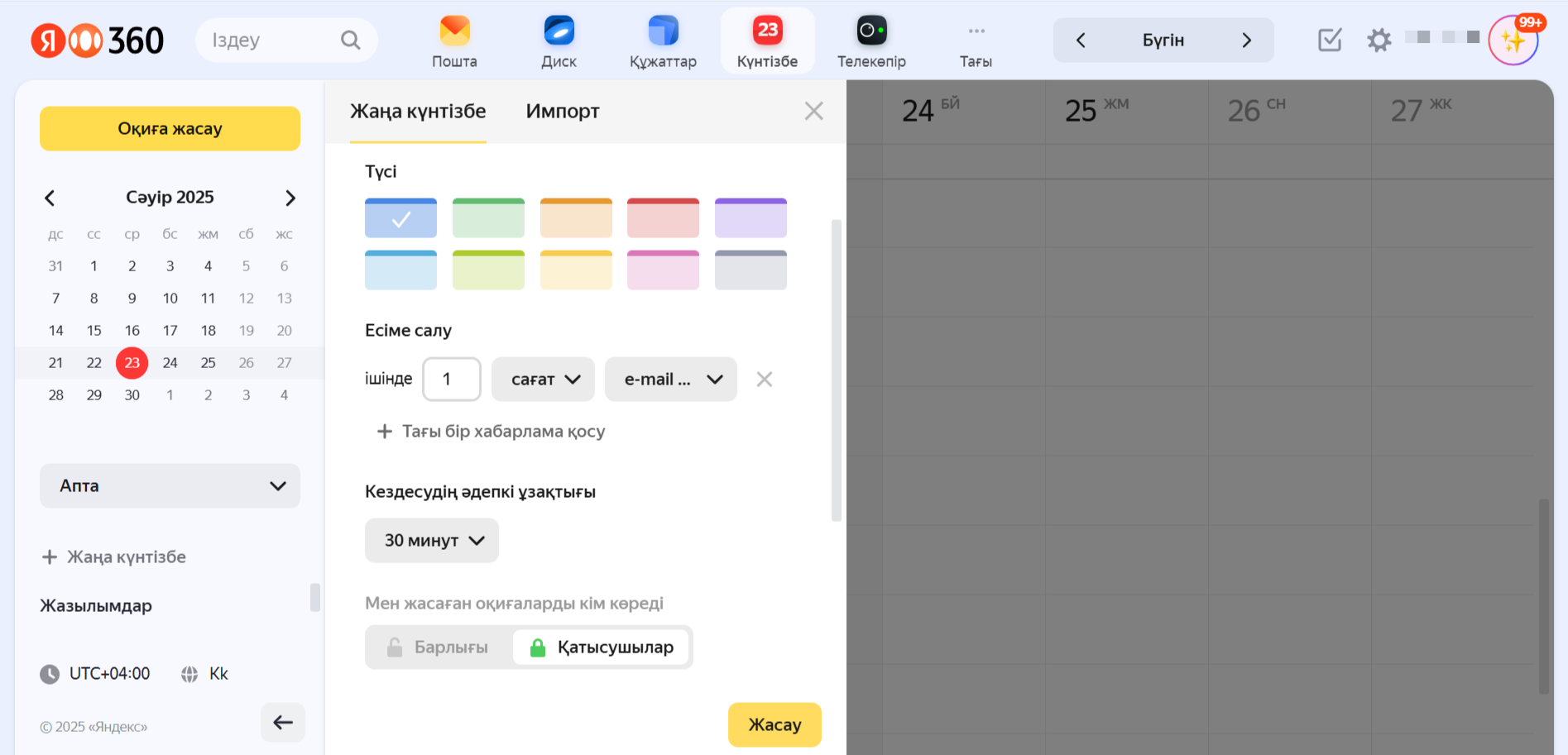1568x755 pixels.
Task: Switch to the Импорт tab
Action: tap(562, 112)
